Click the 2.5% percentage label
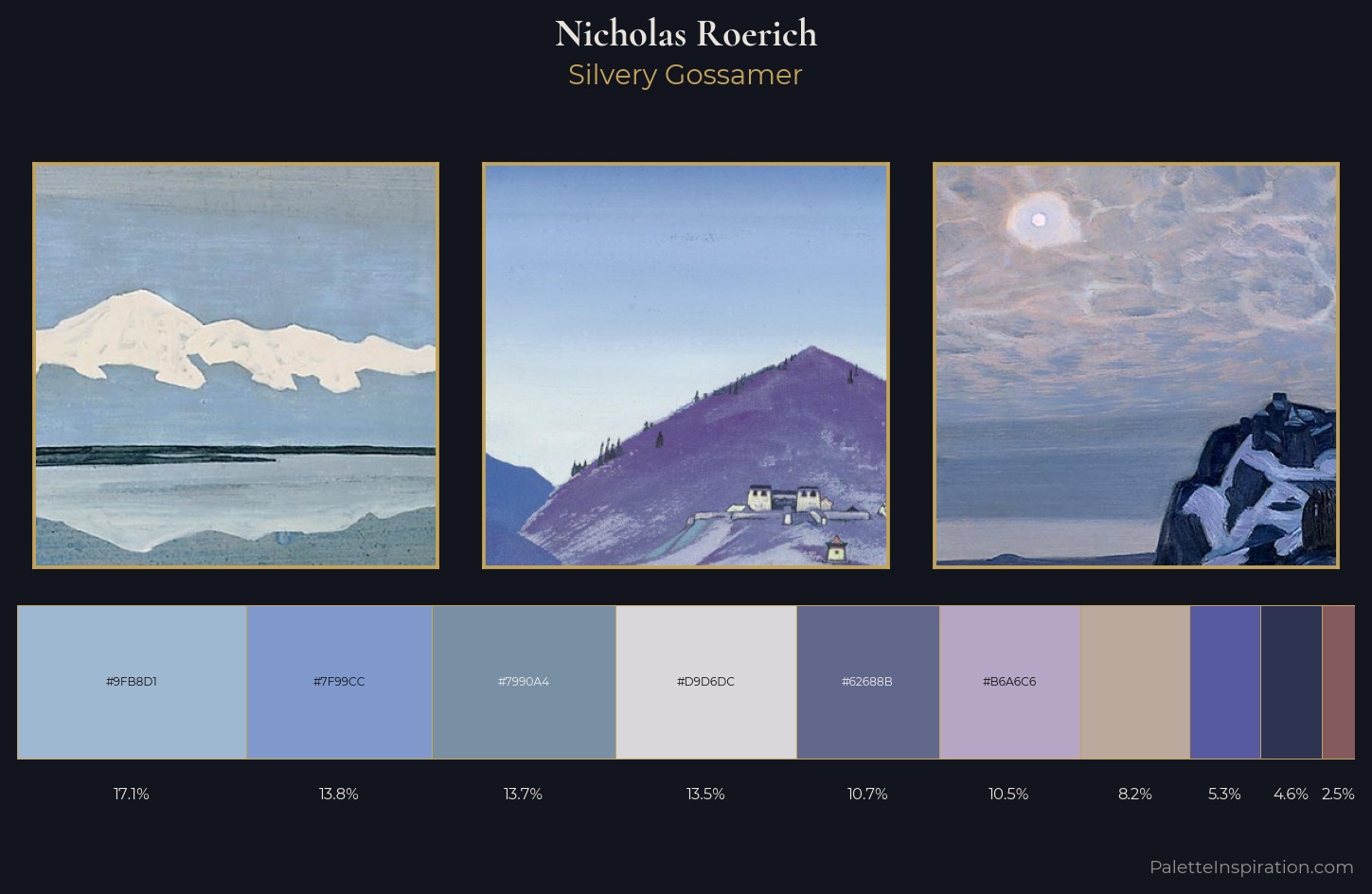This screenshot has height=894, width=1372. (1338, 794)
